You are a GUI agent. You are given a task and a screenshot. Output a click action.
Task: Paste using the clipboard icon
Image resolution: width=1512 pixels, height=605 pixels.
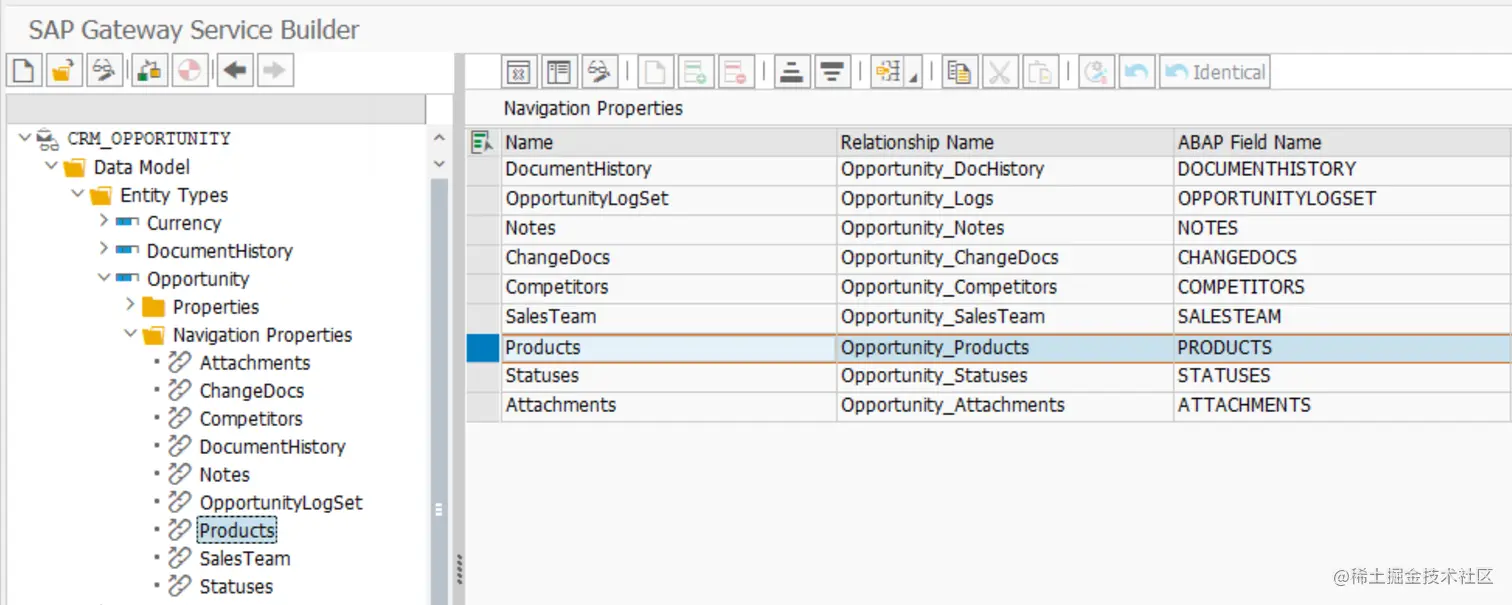tap(1040, 72)
